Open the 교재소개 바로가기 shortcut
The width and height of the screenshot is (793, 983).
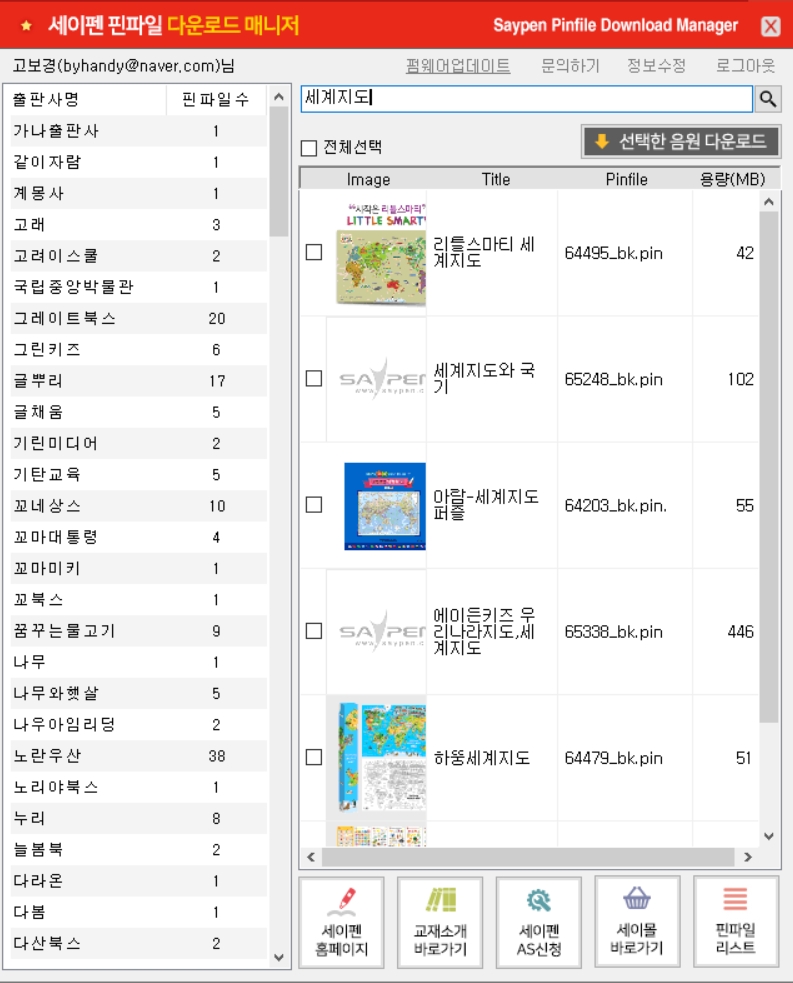440,923
